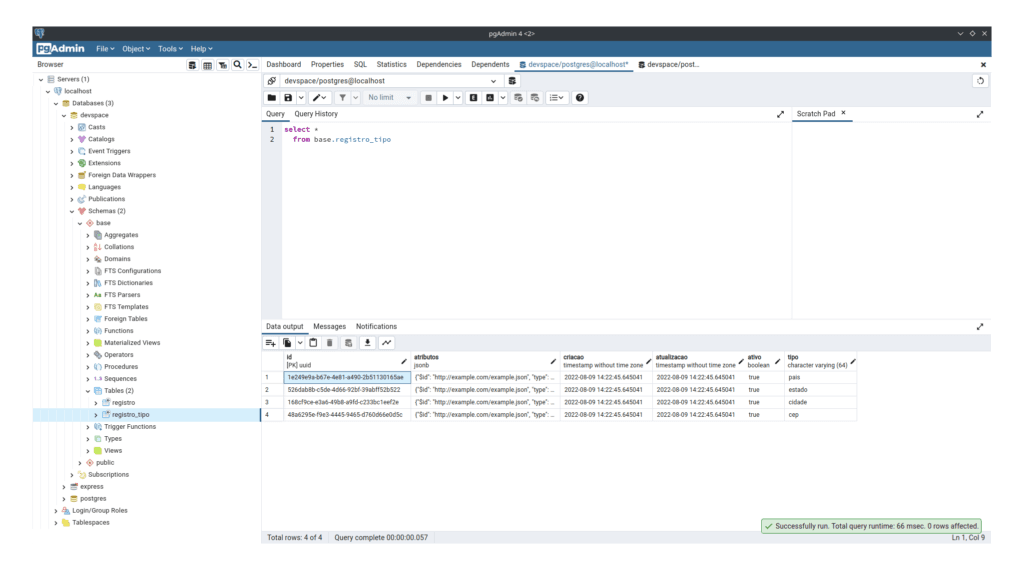Open PSQL tool terminal icon in Browser header
The height and width of the screenshot is (582, 1024).
coord(253,65)
